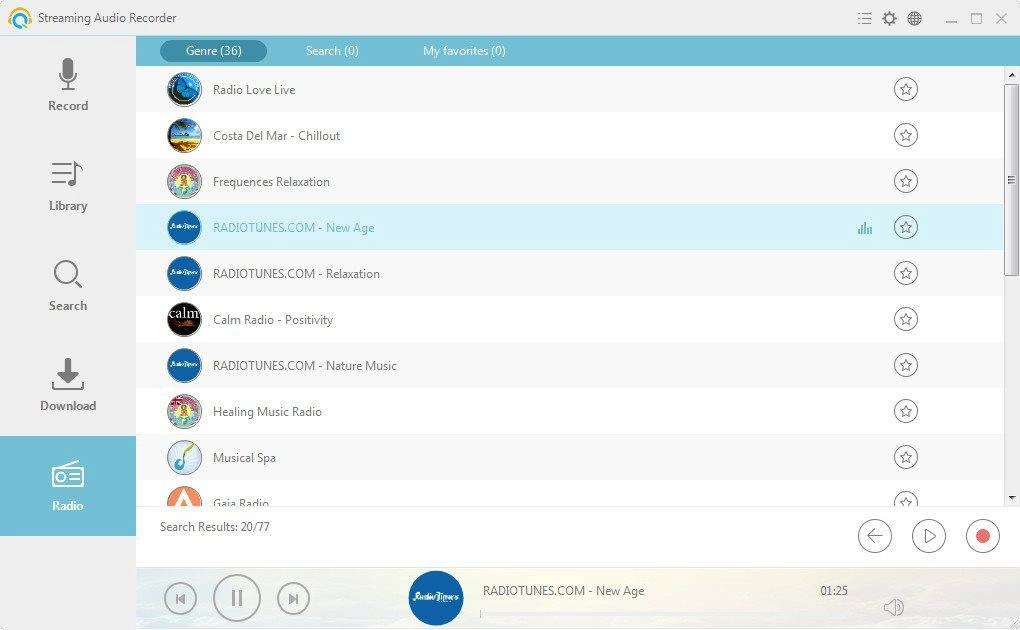This screenshot has width=1020, height=630.
Task: Click the Costa Del Mar beach thumbnail
Action: 184,135
